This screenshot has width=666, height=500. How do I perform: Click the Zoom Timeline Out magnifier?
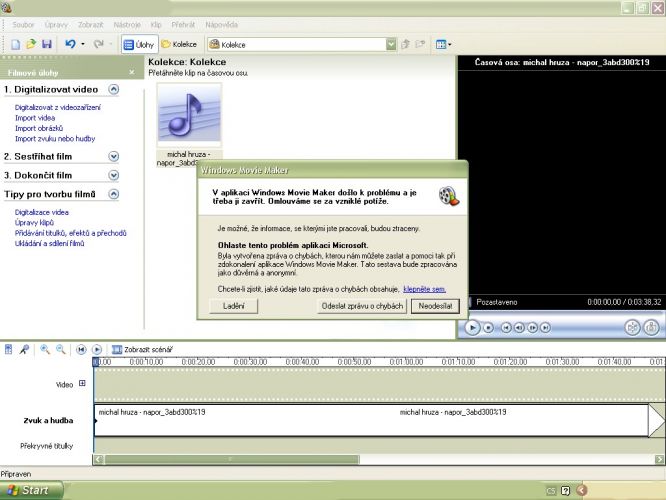pos(61,349)
